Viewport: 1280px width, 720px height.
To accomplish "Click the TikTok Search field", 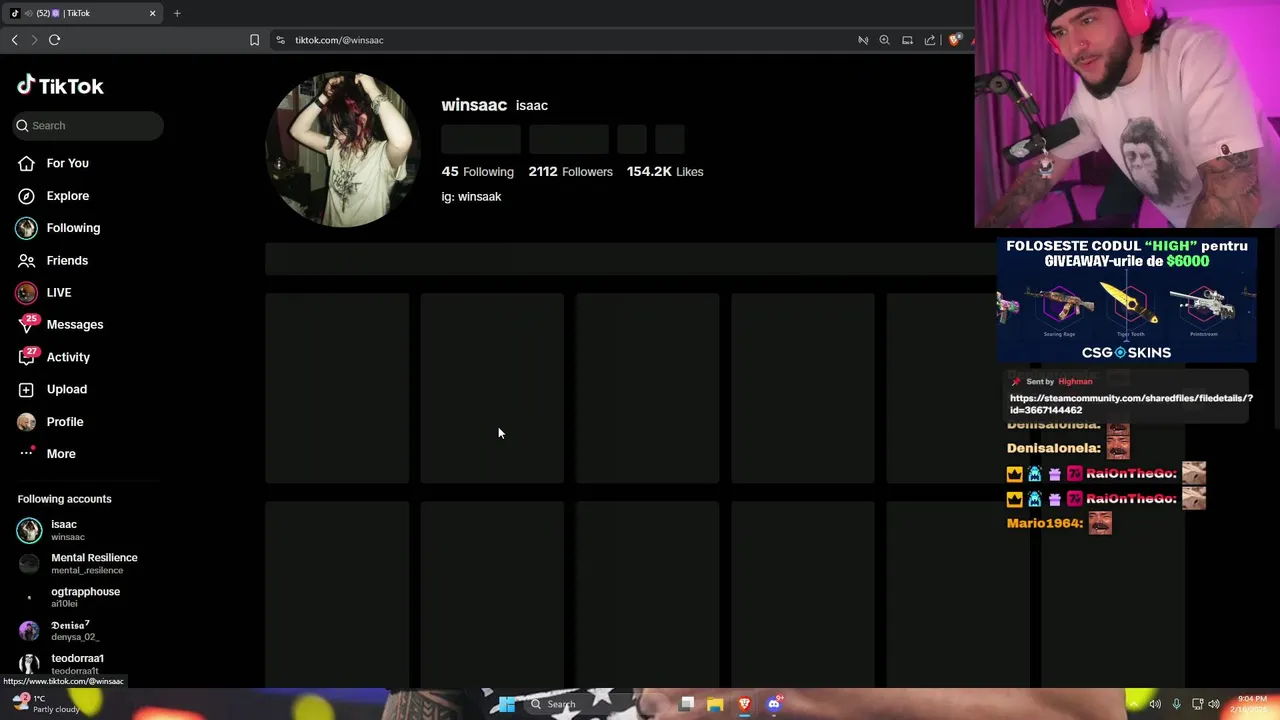I will [x=88, y=125].
